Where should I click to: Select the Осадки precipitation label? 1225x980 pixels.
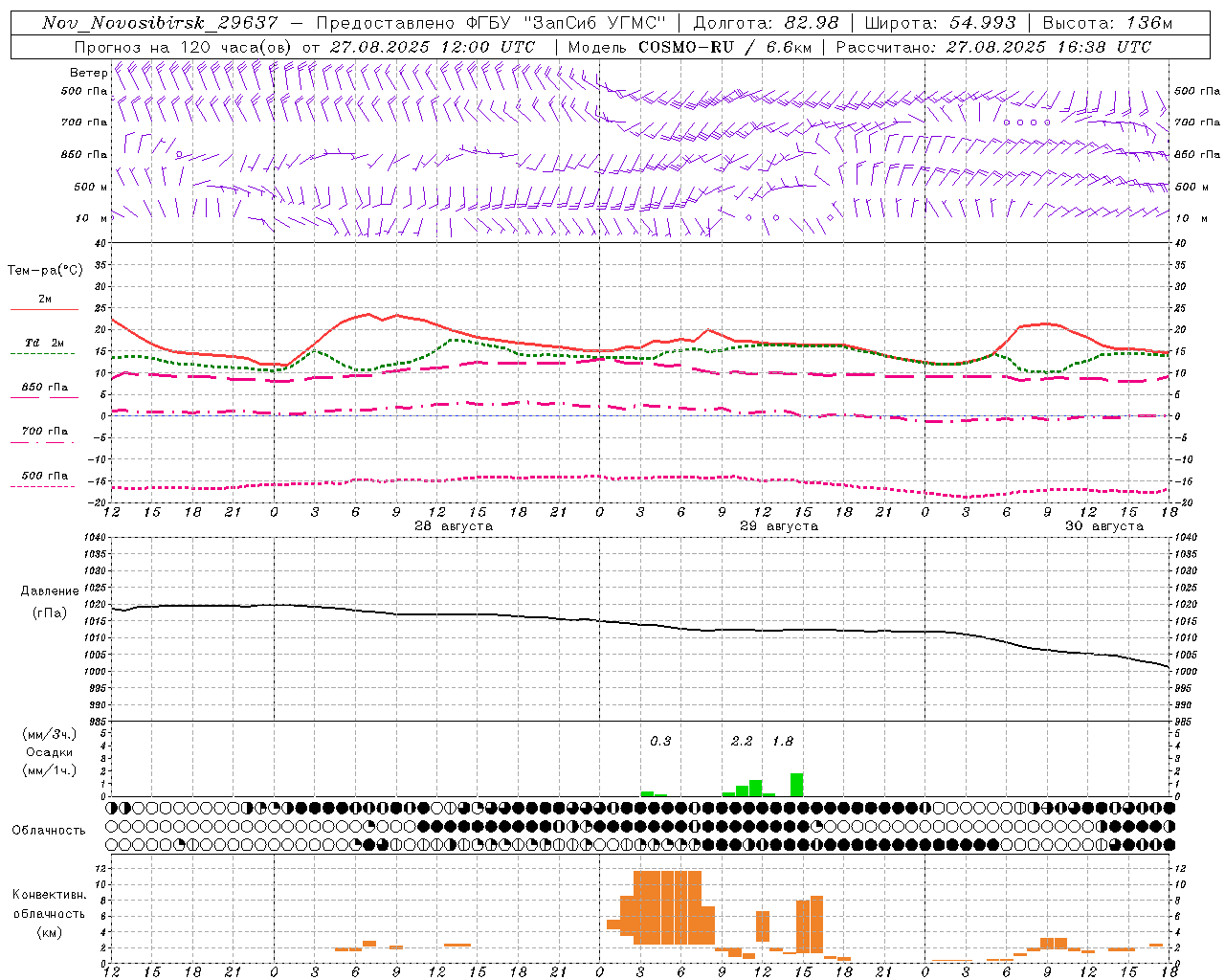pyautogui.click(x=50, y=752)
